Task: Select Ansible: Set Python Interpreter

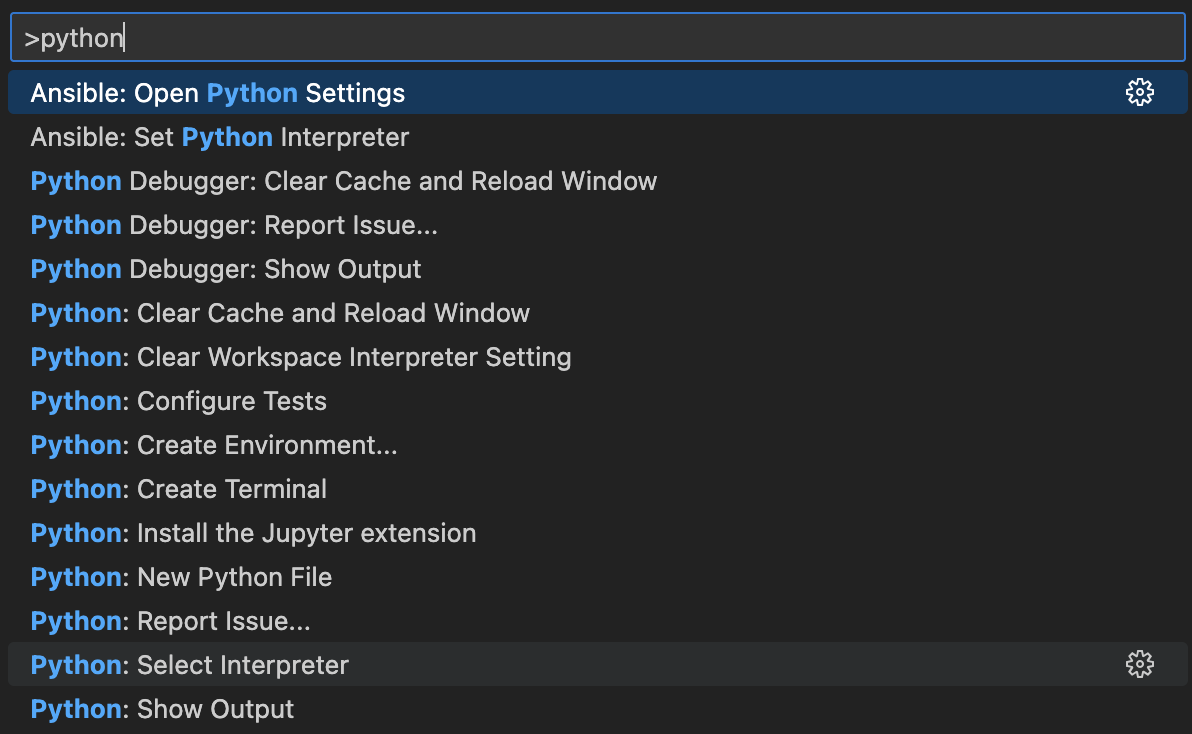Action: coord(220,137)
